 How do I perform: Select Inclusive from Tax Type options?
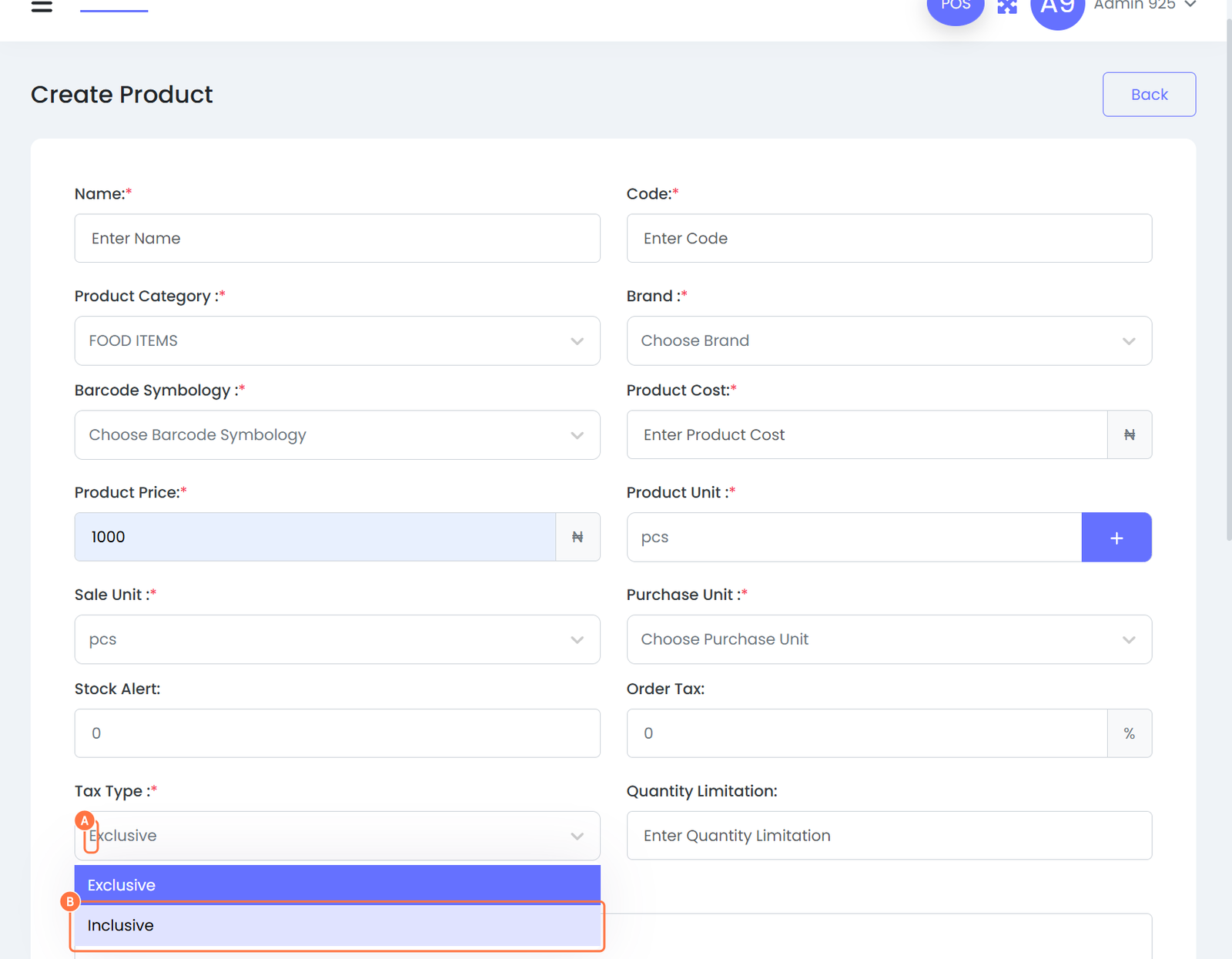(337, 925)
